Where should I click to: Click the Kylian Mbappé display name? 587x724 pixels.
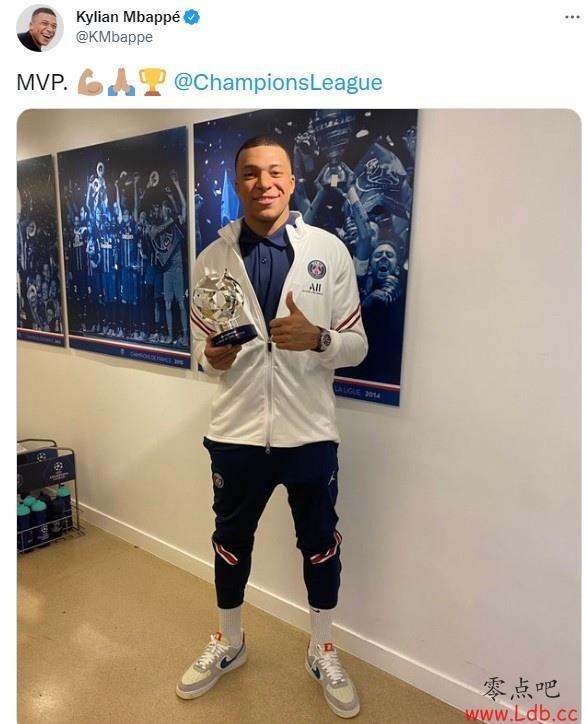(x=128, y=17)
